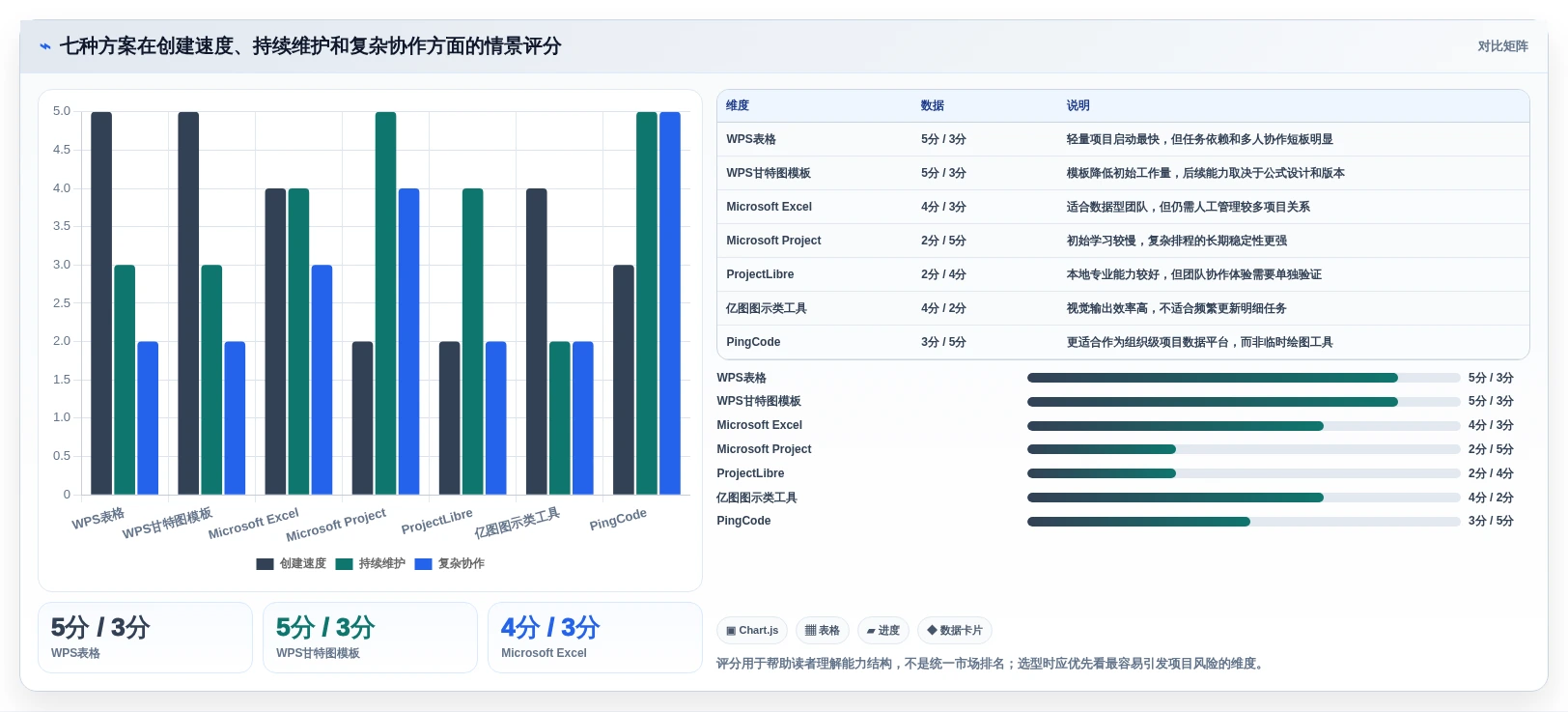This screenshot has width=1568, height=712.
Task: Click the Microsoft Excel table cell
Action: tap(769, 207)
